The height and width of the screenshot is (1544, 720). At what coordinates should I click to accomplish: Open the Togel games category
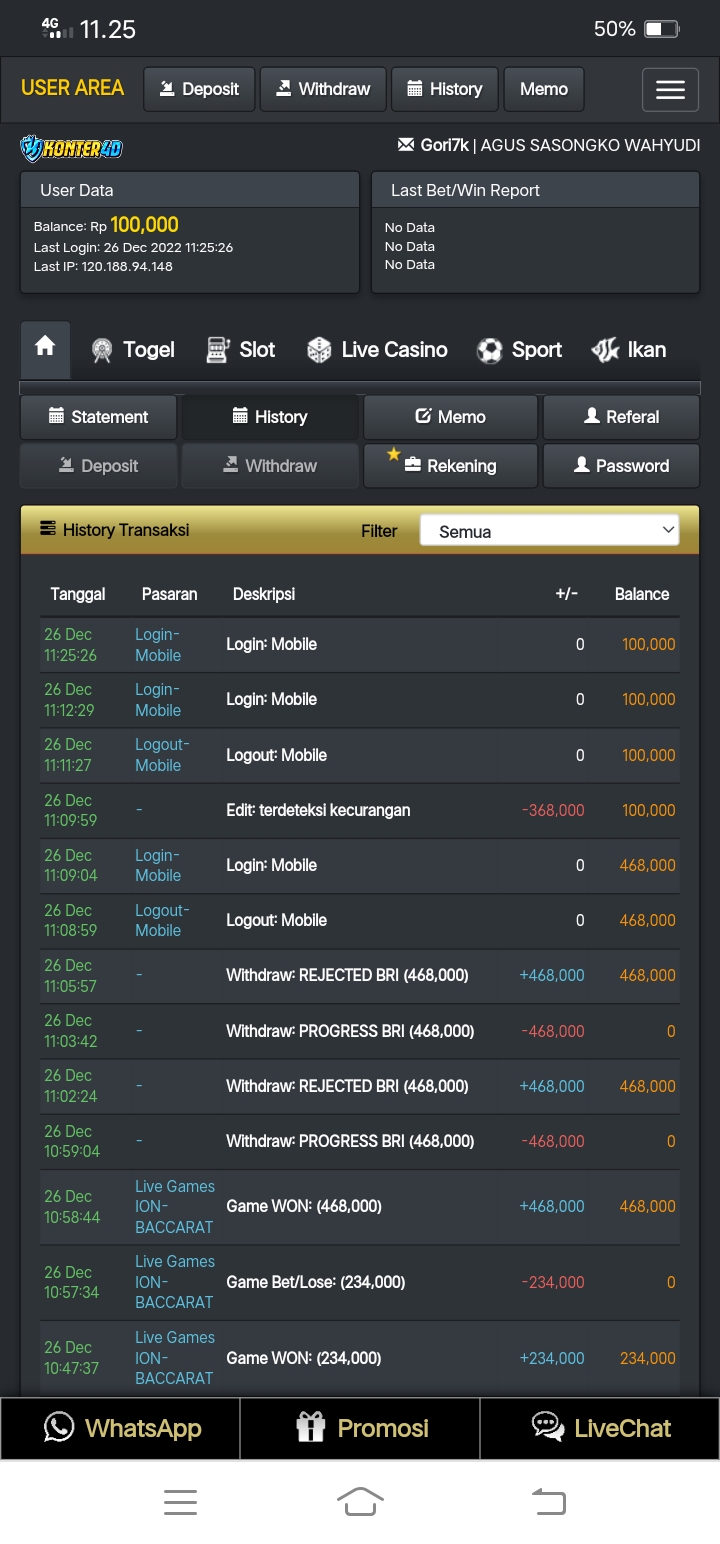click(x=132, y=350)
